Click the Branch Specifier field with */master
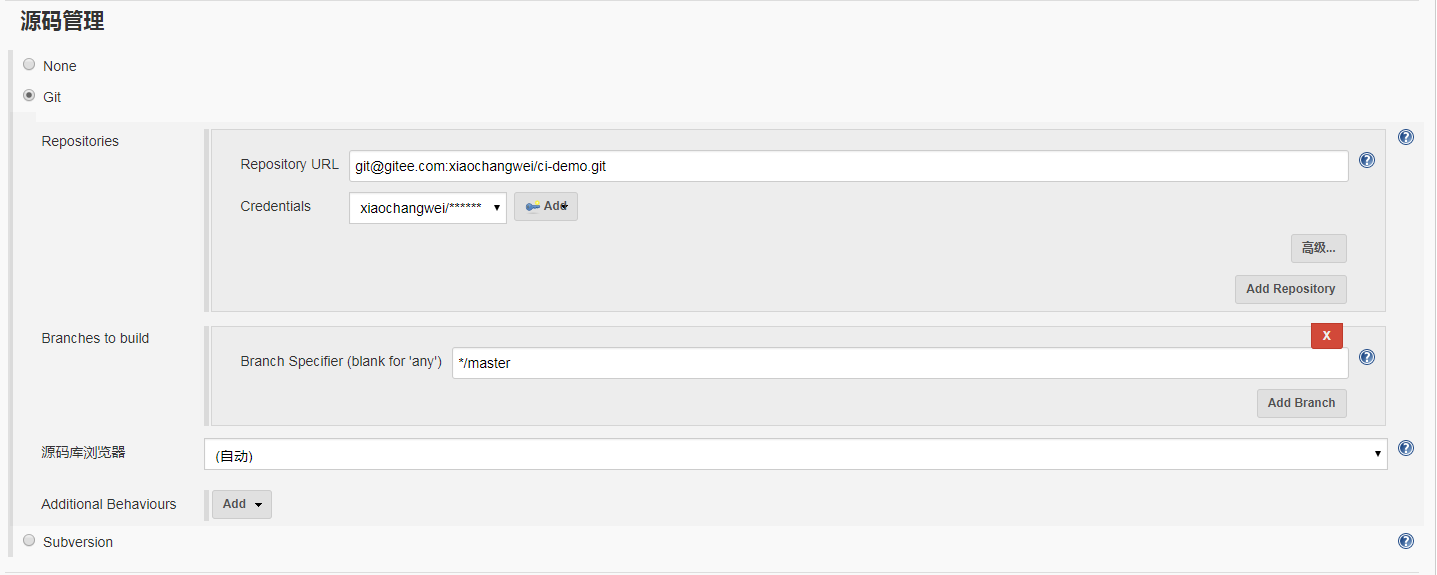 coord(900,363)
